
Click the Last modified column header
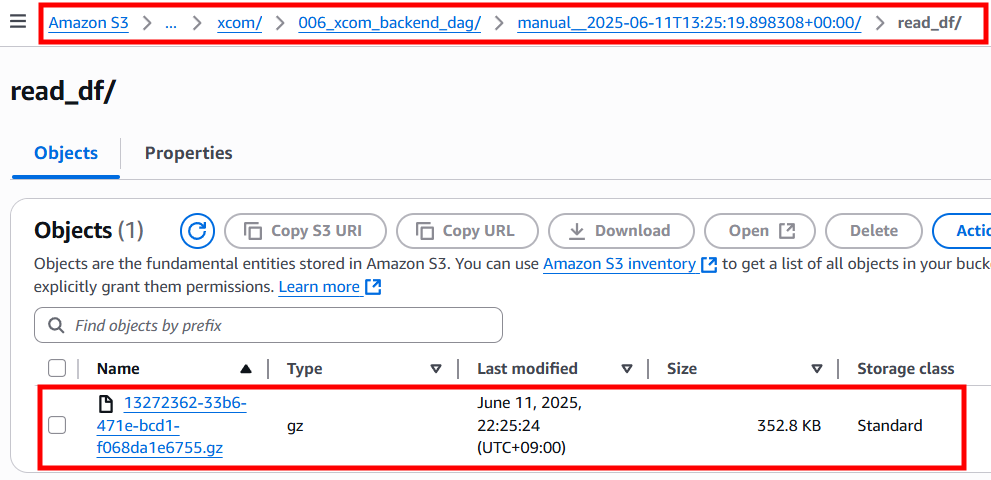pos(527,369)
